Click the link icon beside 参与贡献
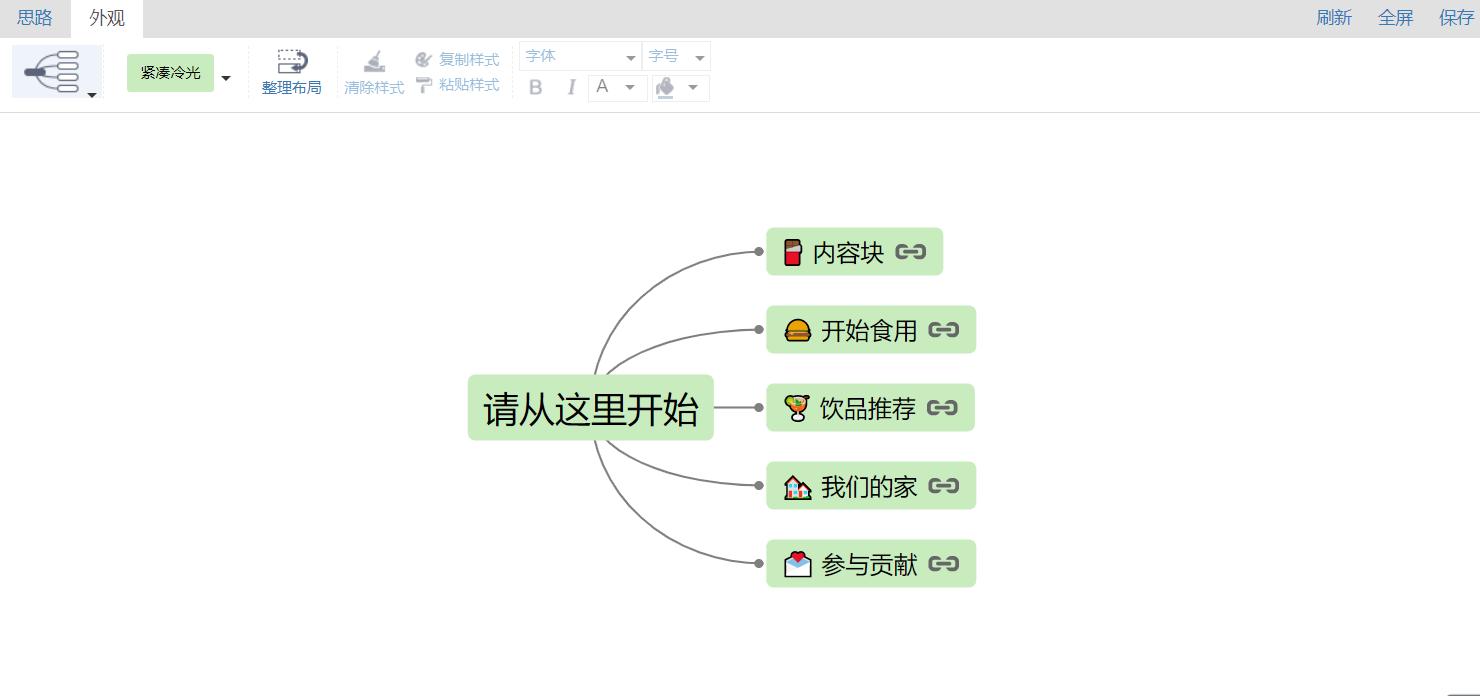 pyautogui.click(x=943, y=564)
